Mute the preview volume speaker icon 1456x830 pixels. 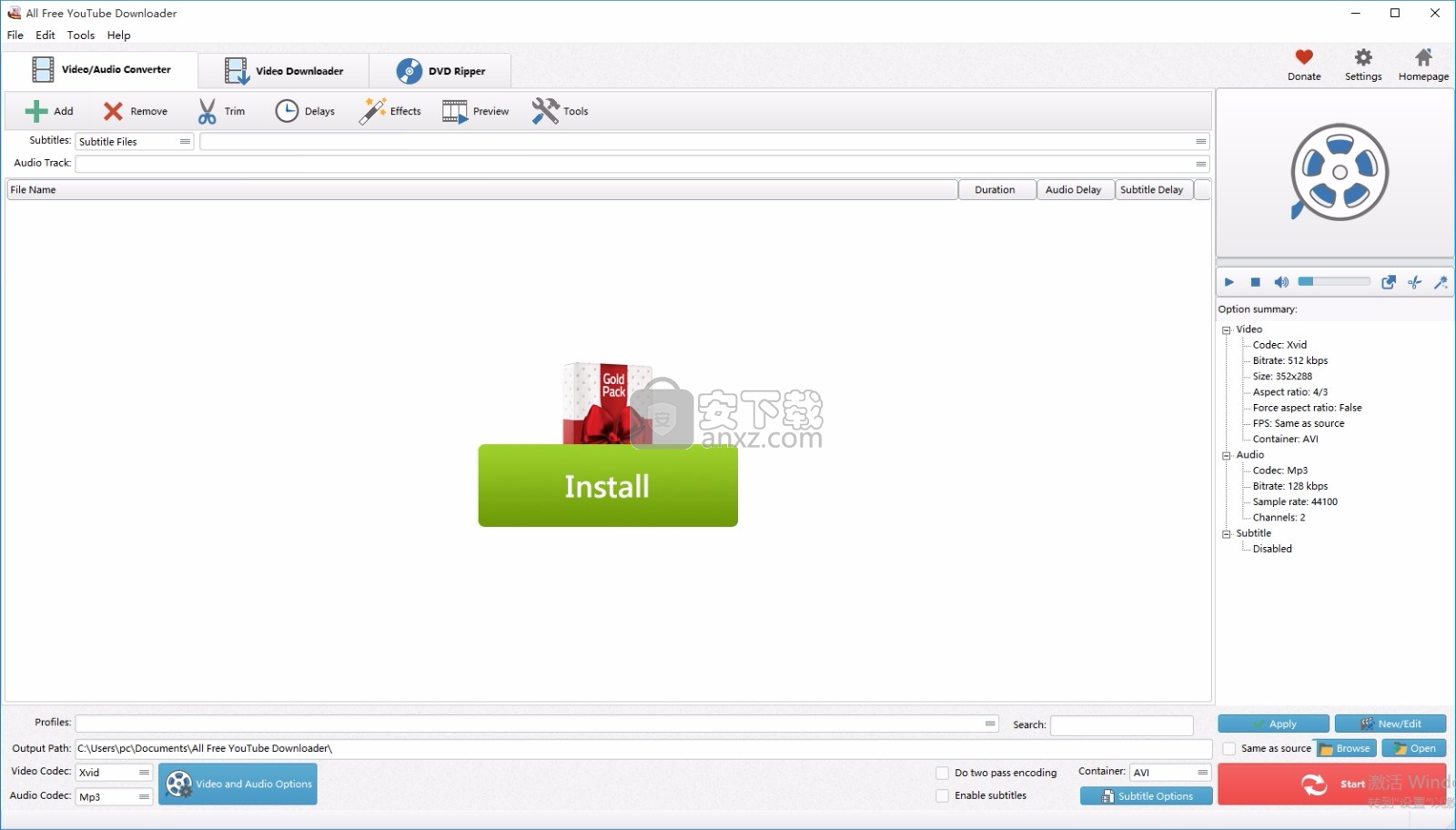click(x=1281, y=282)
